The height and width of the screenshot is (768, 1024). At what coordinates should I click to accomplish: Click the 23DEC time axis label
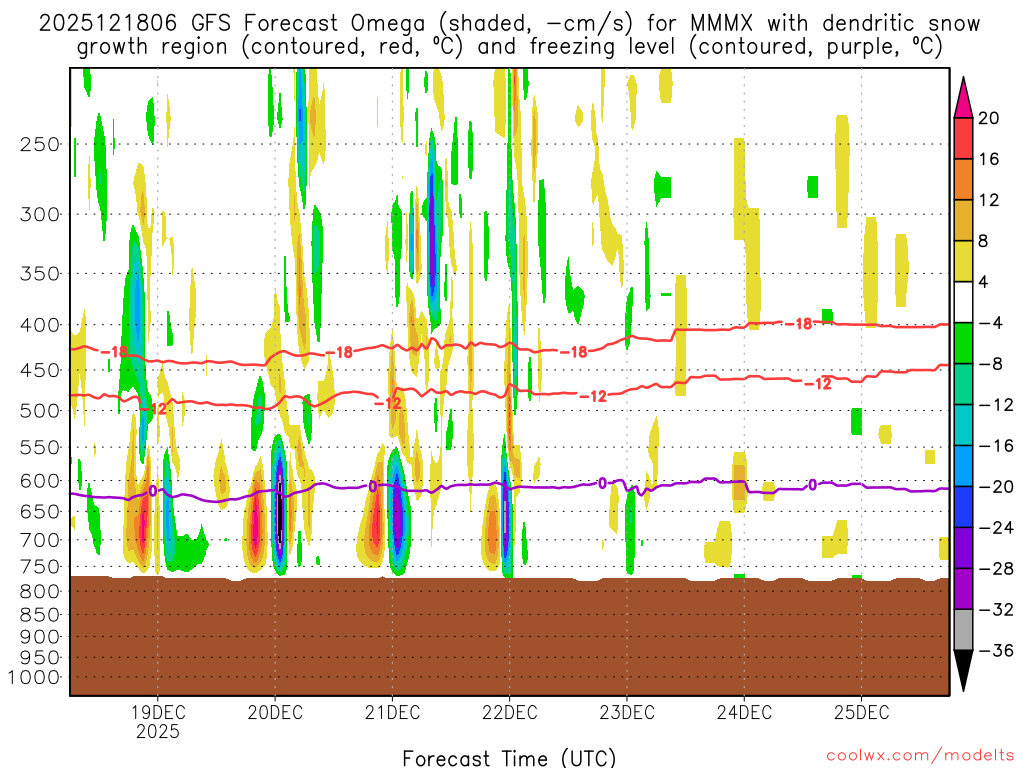pos(626,713)
